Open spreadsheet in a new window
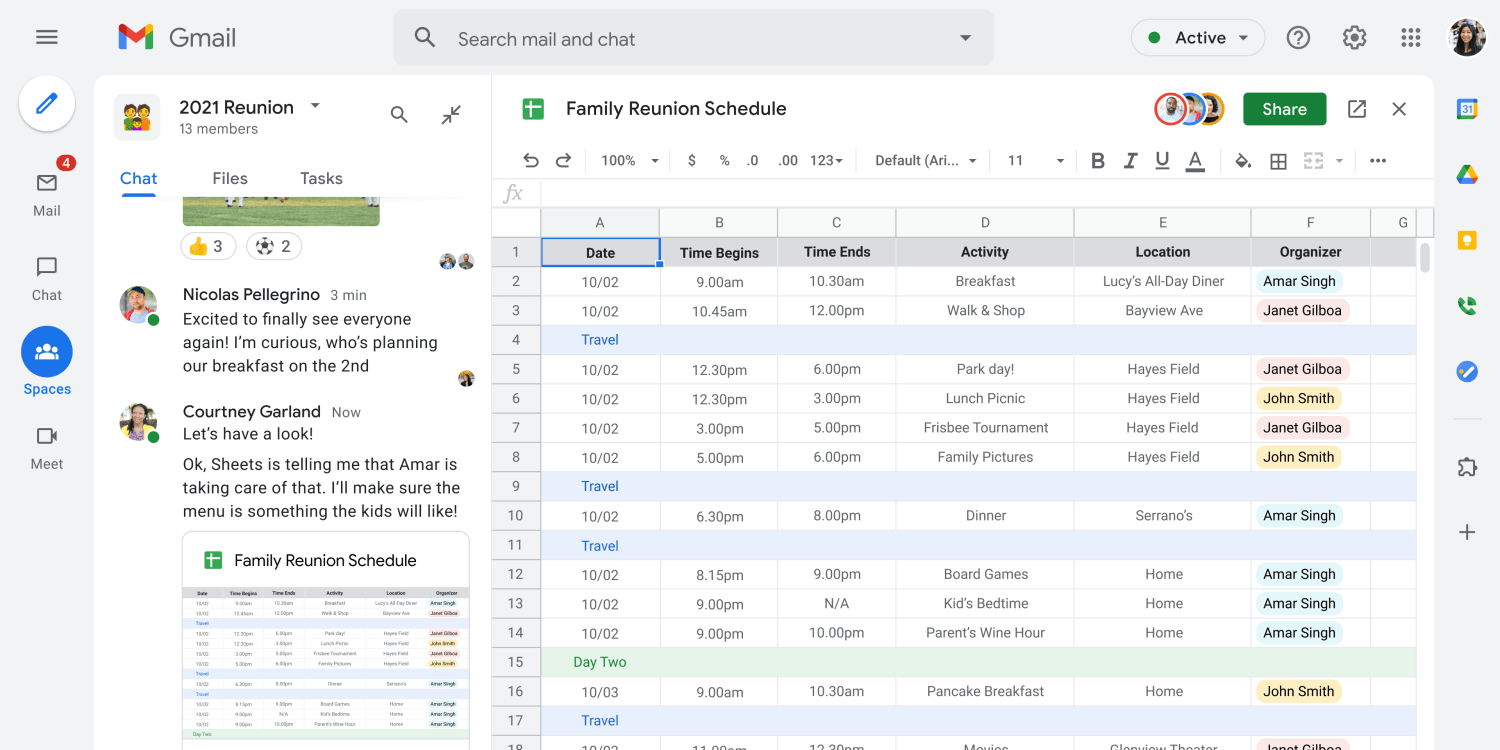Image resolution: width=1500 pixels, height=750 pixels. [x=1357, y=109]
